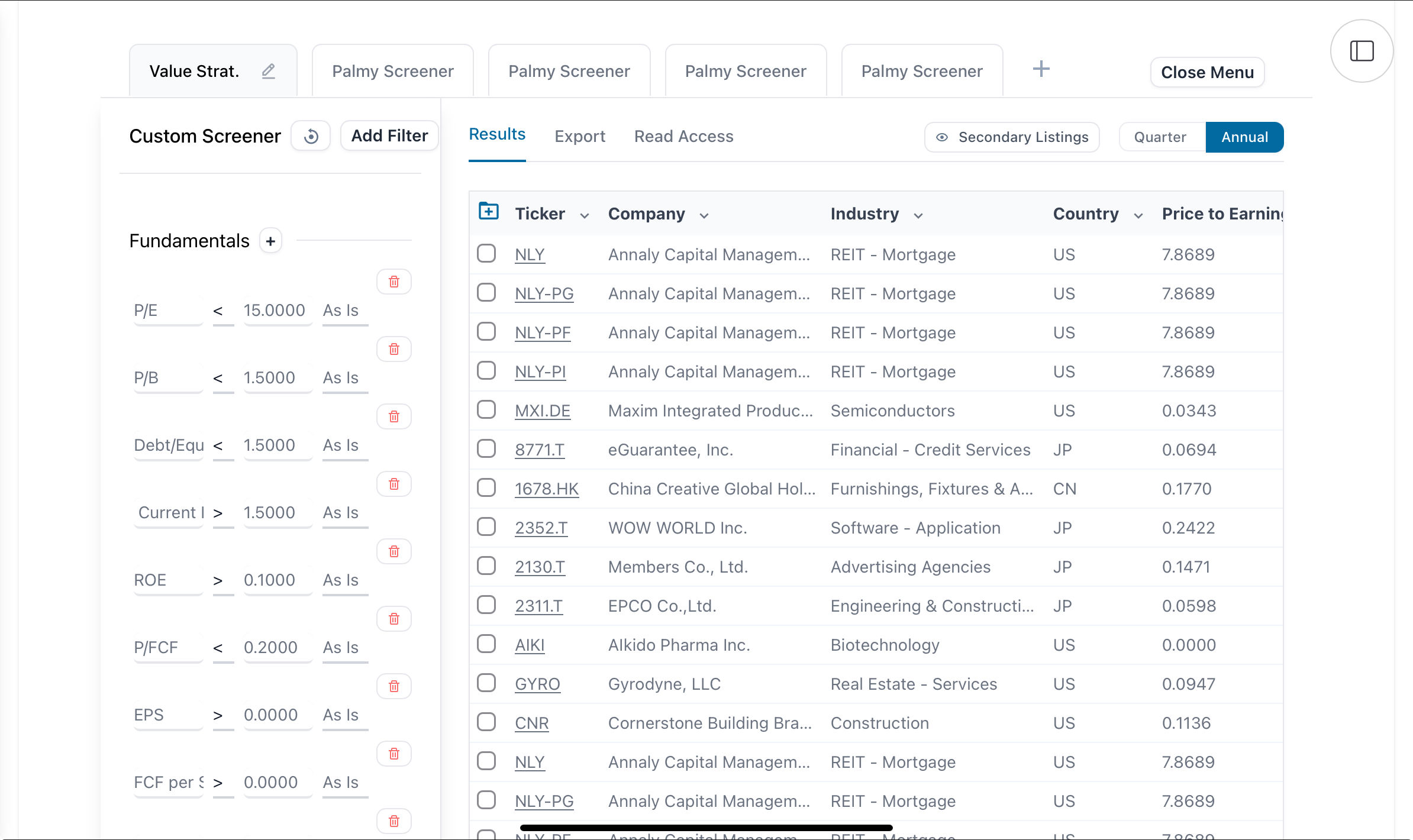
Task: Click the Price to Earnings column header
Action: pos(1222,214)
